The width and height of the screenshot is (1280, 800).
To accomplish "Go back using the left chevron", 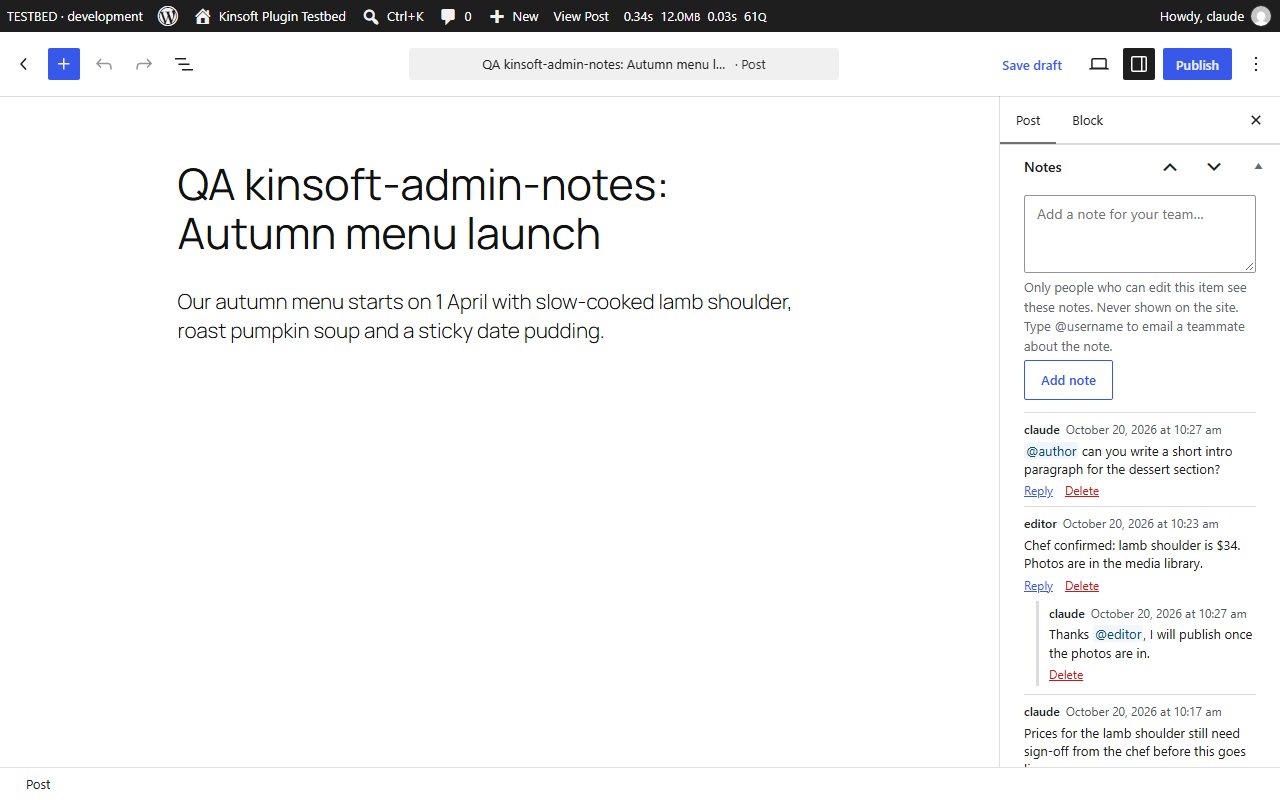I will [x=24, y=64].
